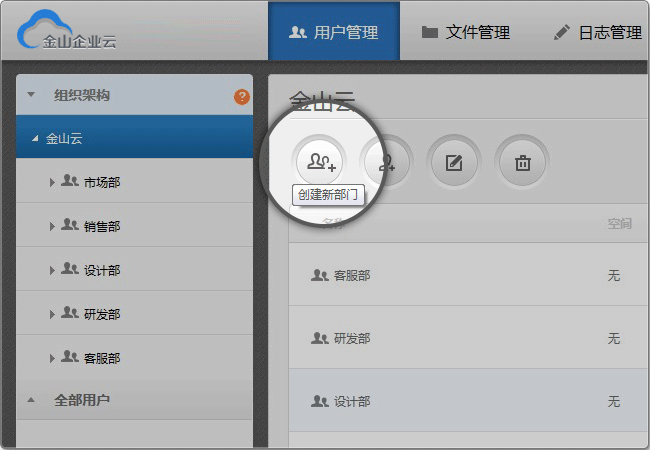Expand the 全部用户 section arrow
650x450 pixels.
click(31, 400)
